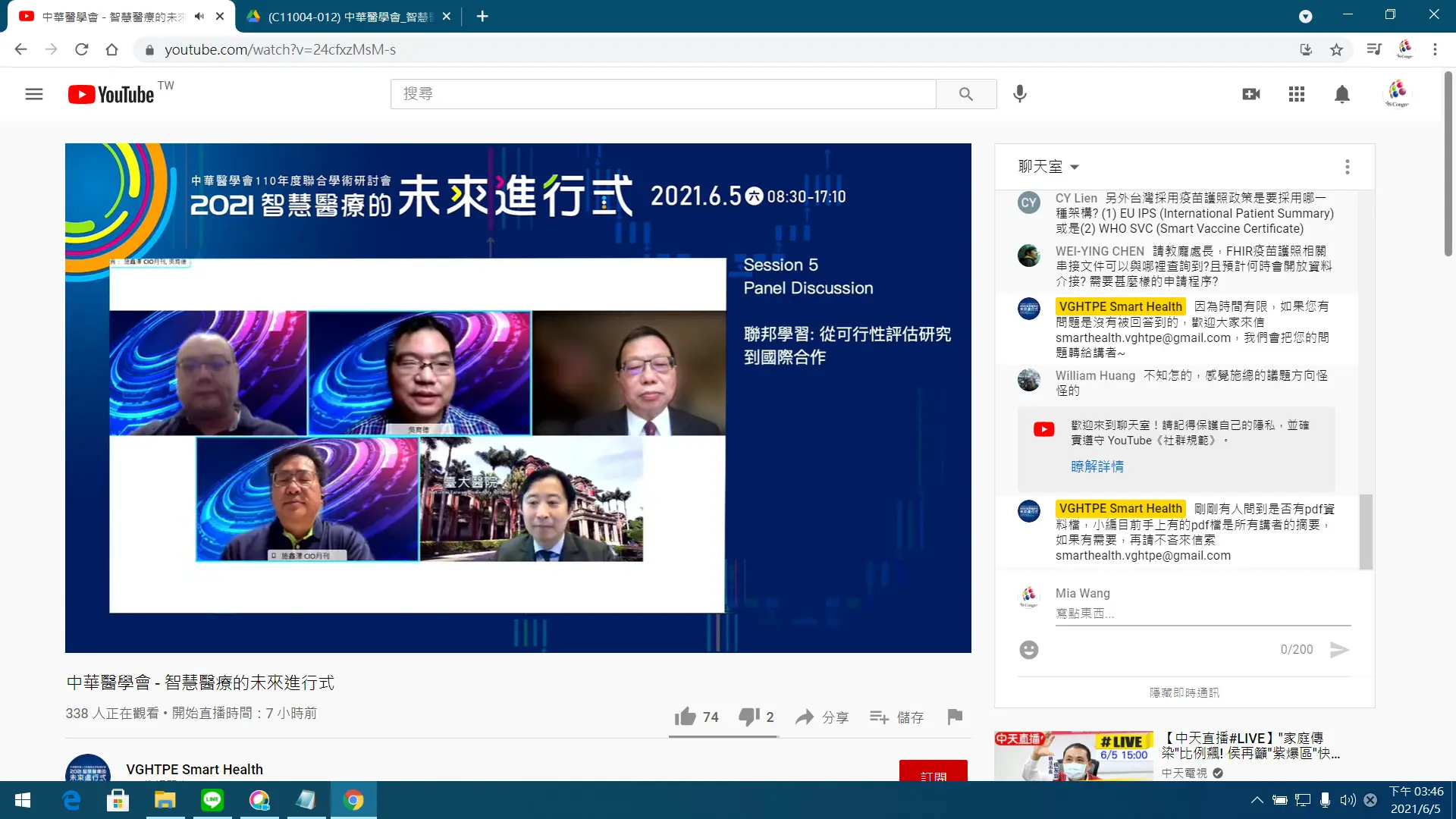
Task: Open the Chrome browser customization menu
Action: (x=1435, y=49)
